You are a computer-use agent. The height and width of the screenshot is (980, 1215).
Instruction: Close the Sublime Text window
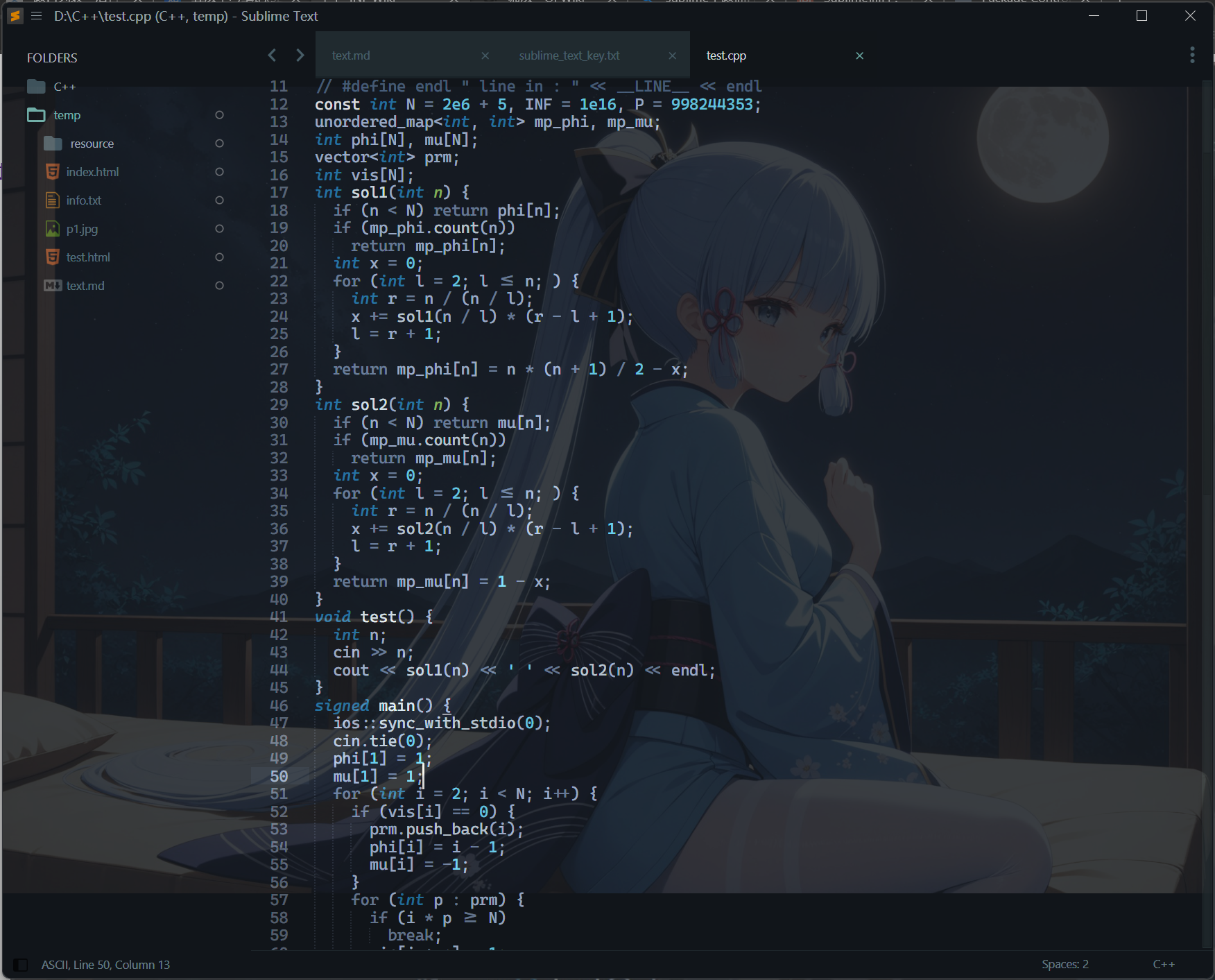click(x=1190, y=15)
